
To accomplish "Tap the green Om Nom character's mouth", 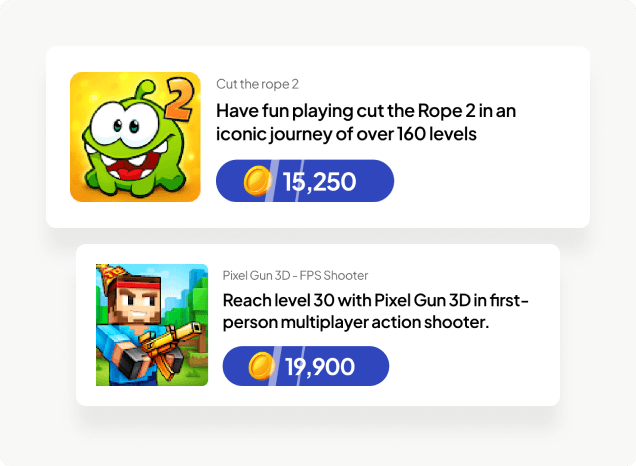I will click(129, 172).
